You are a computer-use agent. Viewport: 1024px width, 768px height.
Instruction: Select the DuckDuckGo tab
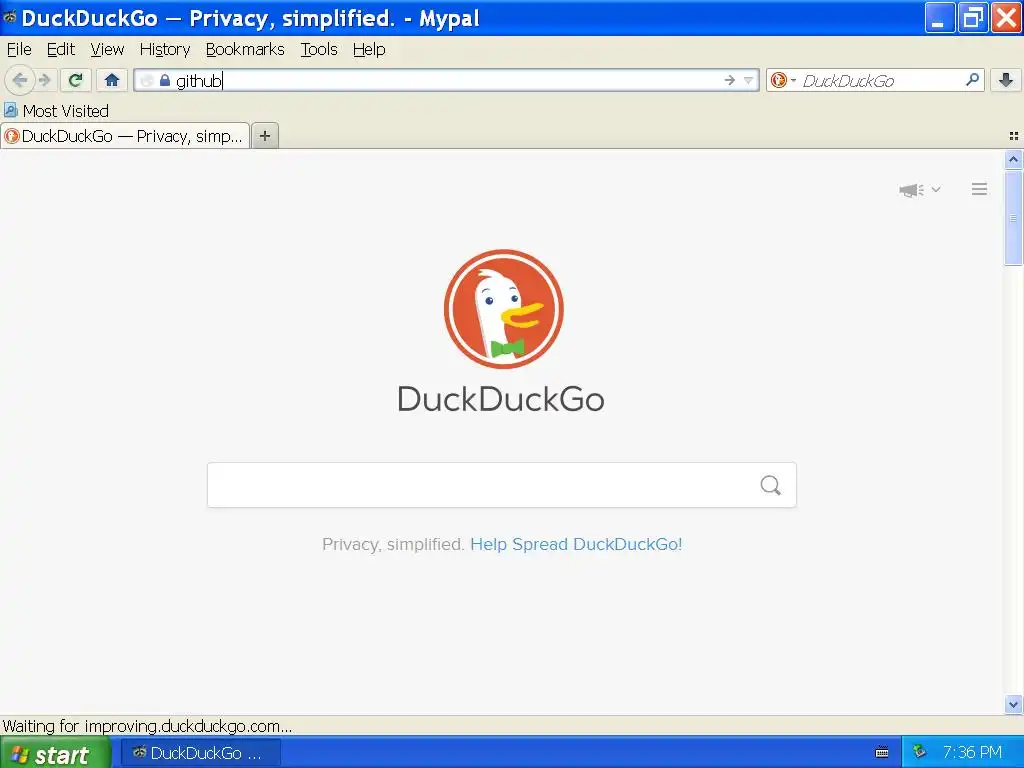(125, 136)
